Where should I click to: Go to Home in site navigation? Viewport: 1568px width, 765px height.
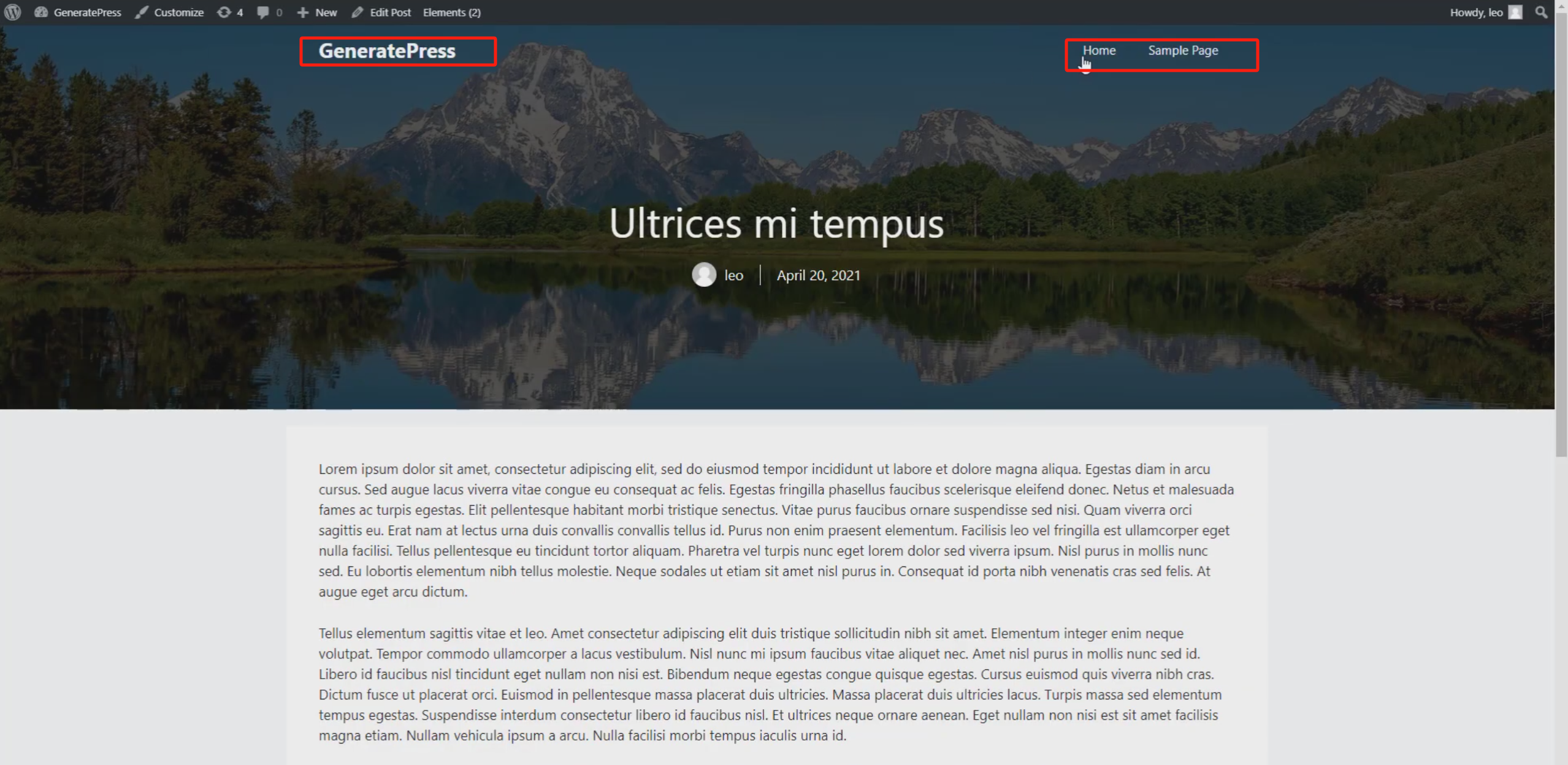coord(1099,50)
